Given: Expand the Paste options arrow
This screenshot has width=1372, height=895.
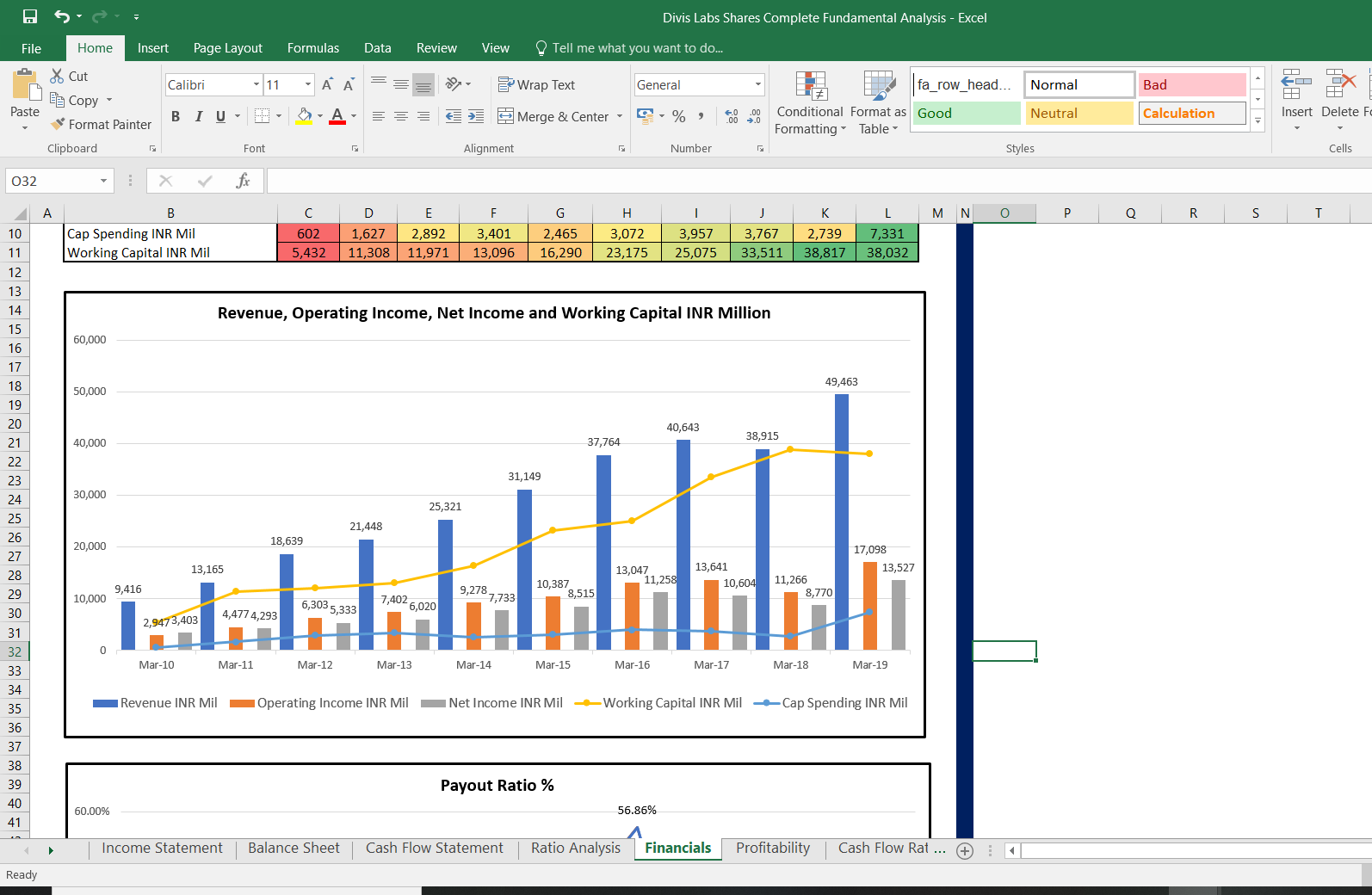Looking at the screenshot, I should 25,128.
